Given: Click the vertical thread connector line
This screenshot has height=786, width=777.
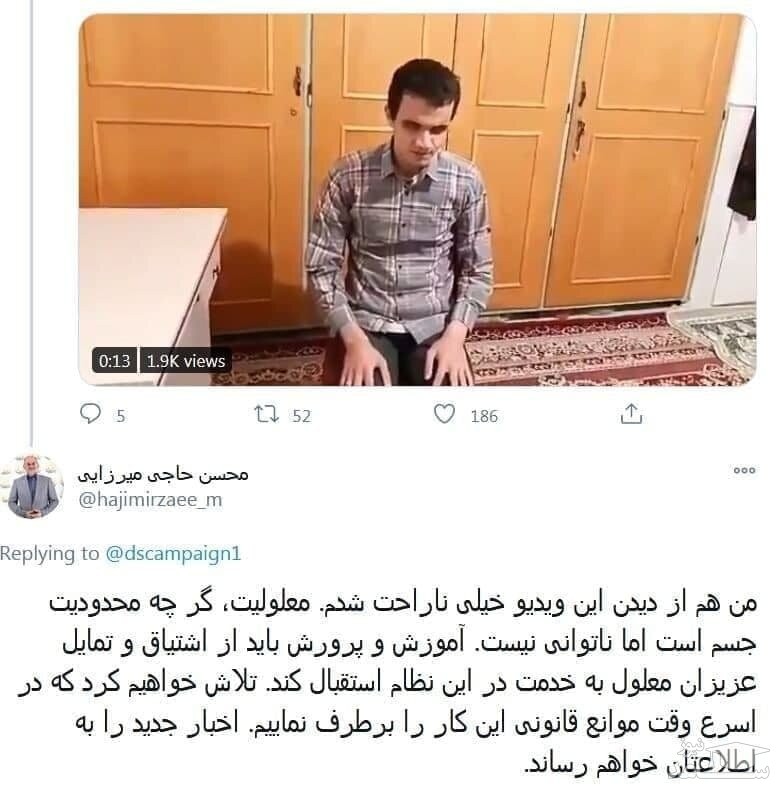Looking at the screenshot, I should click(x=32, y=221).
